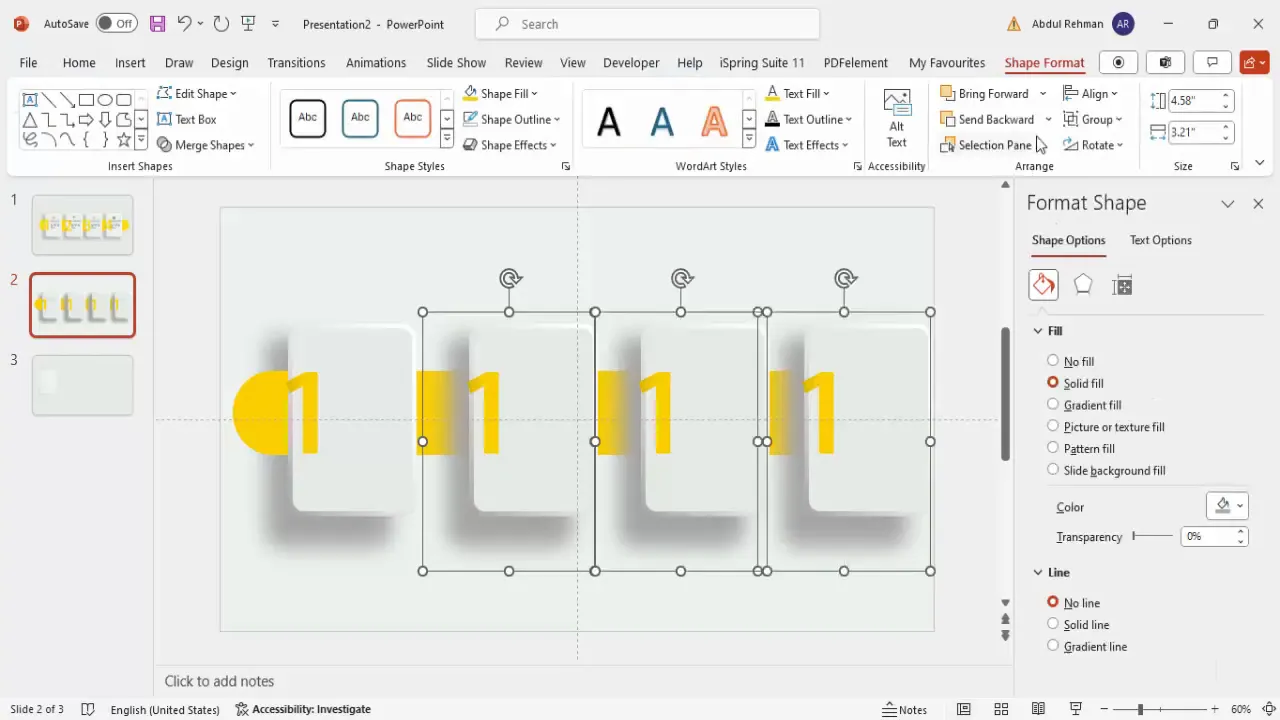This screenshot has width=1280, height=720.
Task: Open the Comments icon at top right
Action: [1212, 62]
